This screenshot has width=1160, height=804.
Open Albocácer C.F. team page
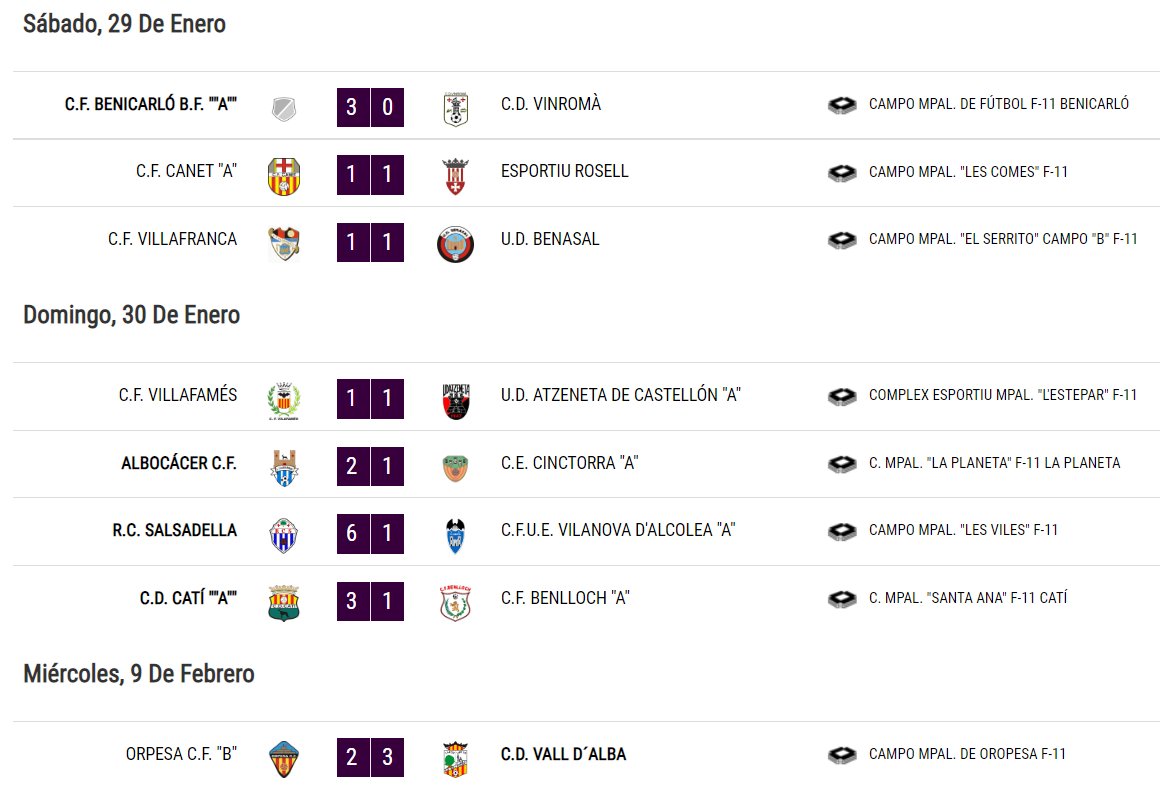179,463
